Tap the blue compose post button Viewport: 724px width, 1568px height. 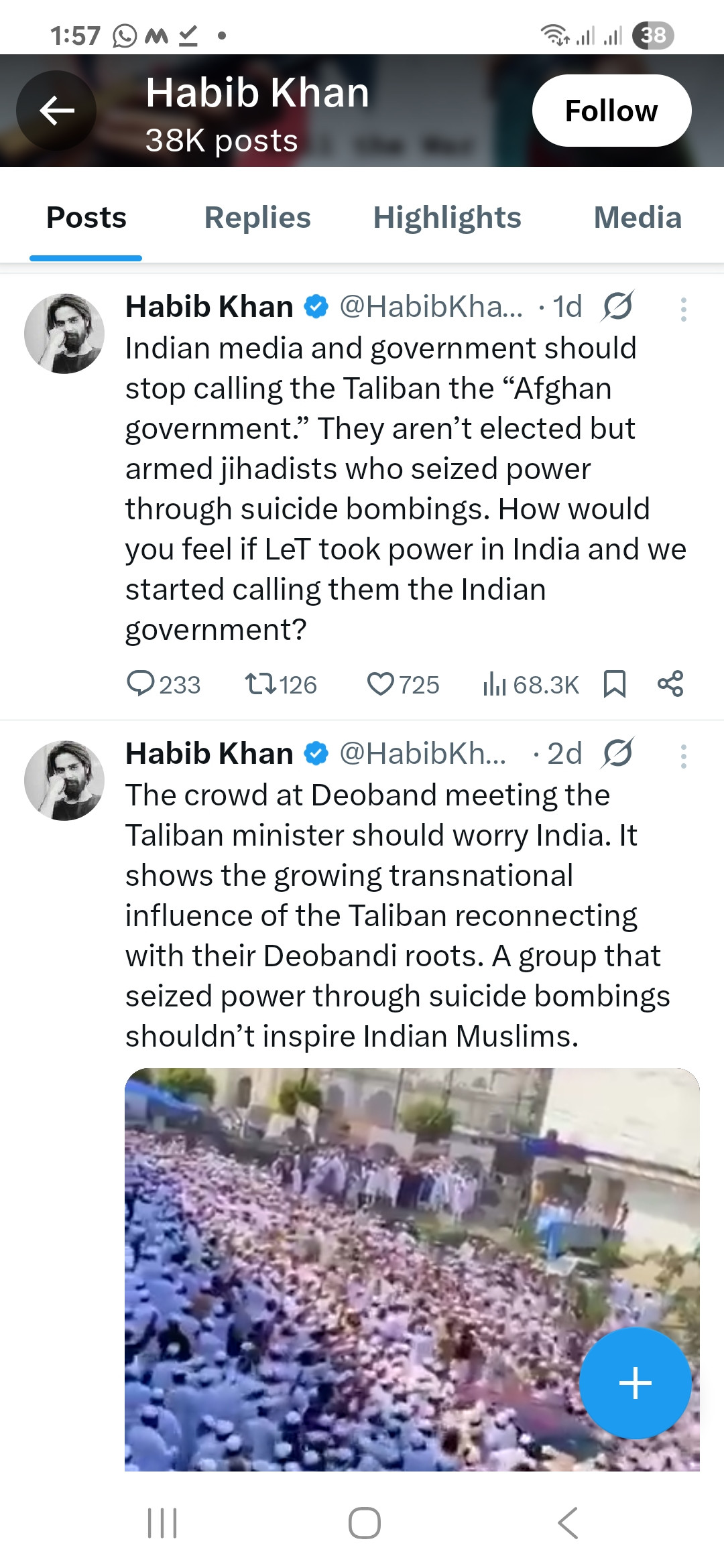tap(635, 1383)
